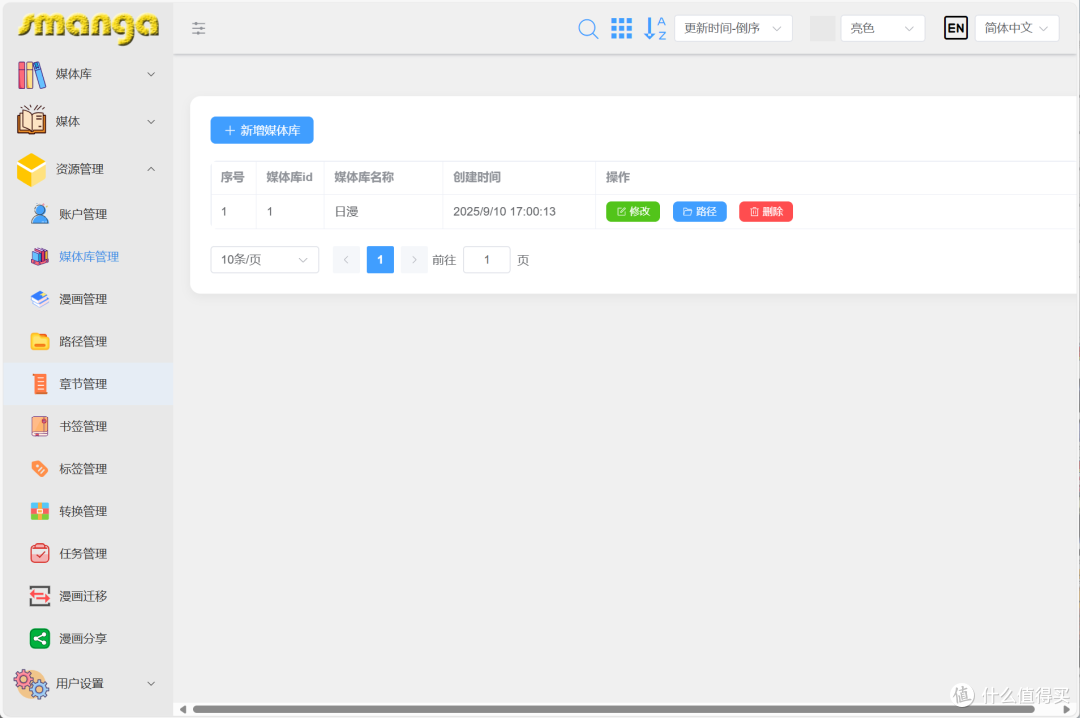Click the 任务管理 checklist icon
The height and width of the screenshot is (718, 1080).
point(40,553)
